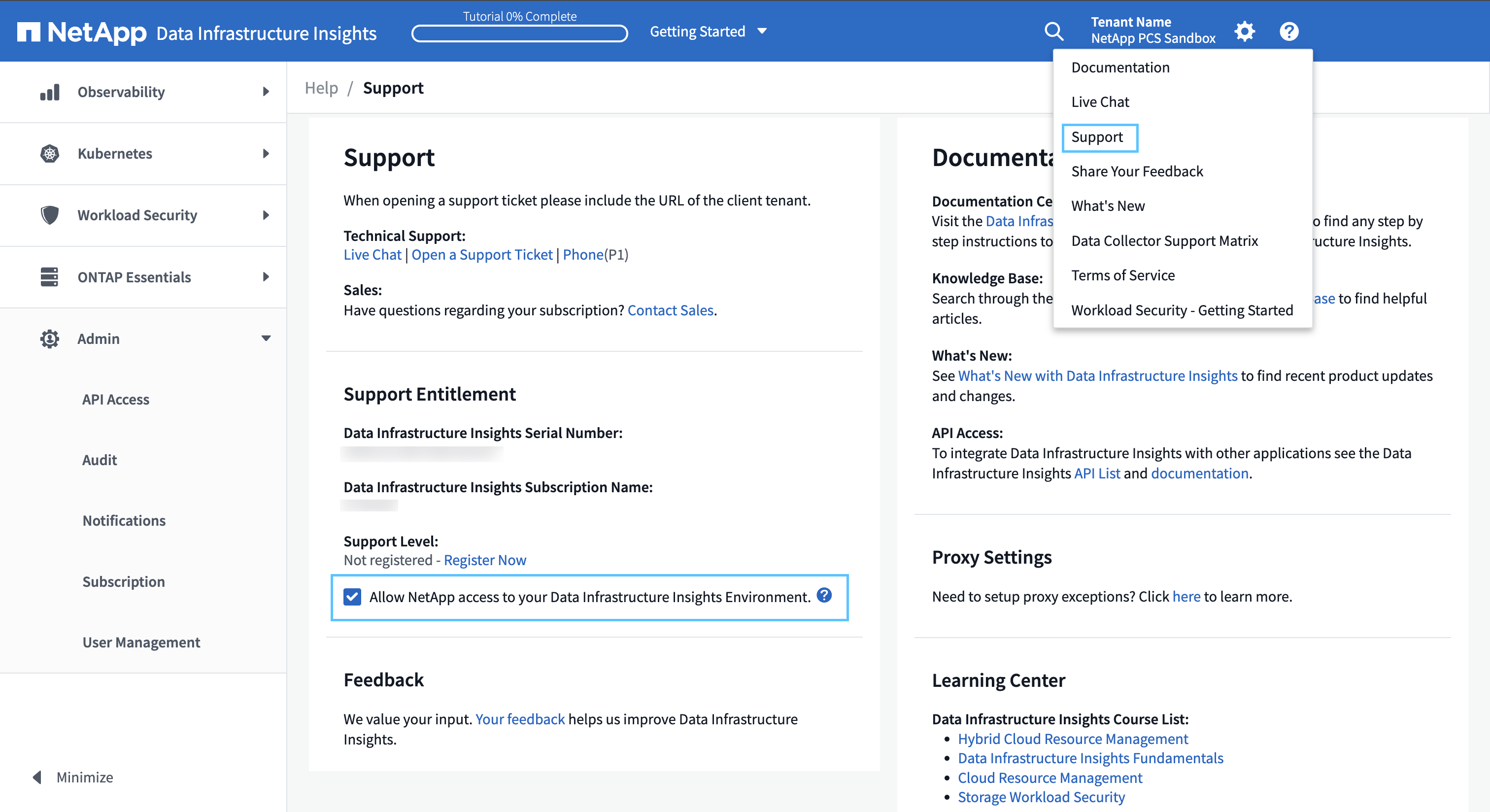Screen dimensions: 1490x812
Task: Click the Kubernetes navigation icon
Action: point(47,153)
